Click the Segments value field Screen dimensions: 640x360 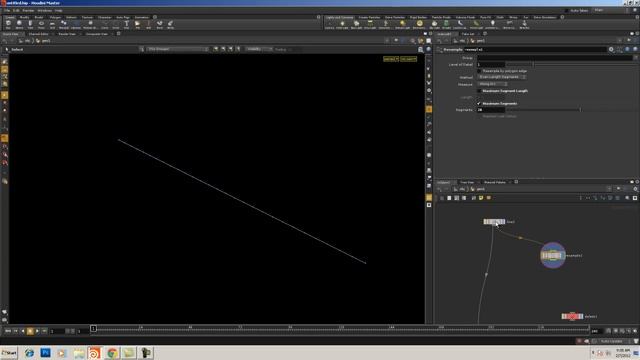(491, 110)
